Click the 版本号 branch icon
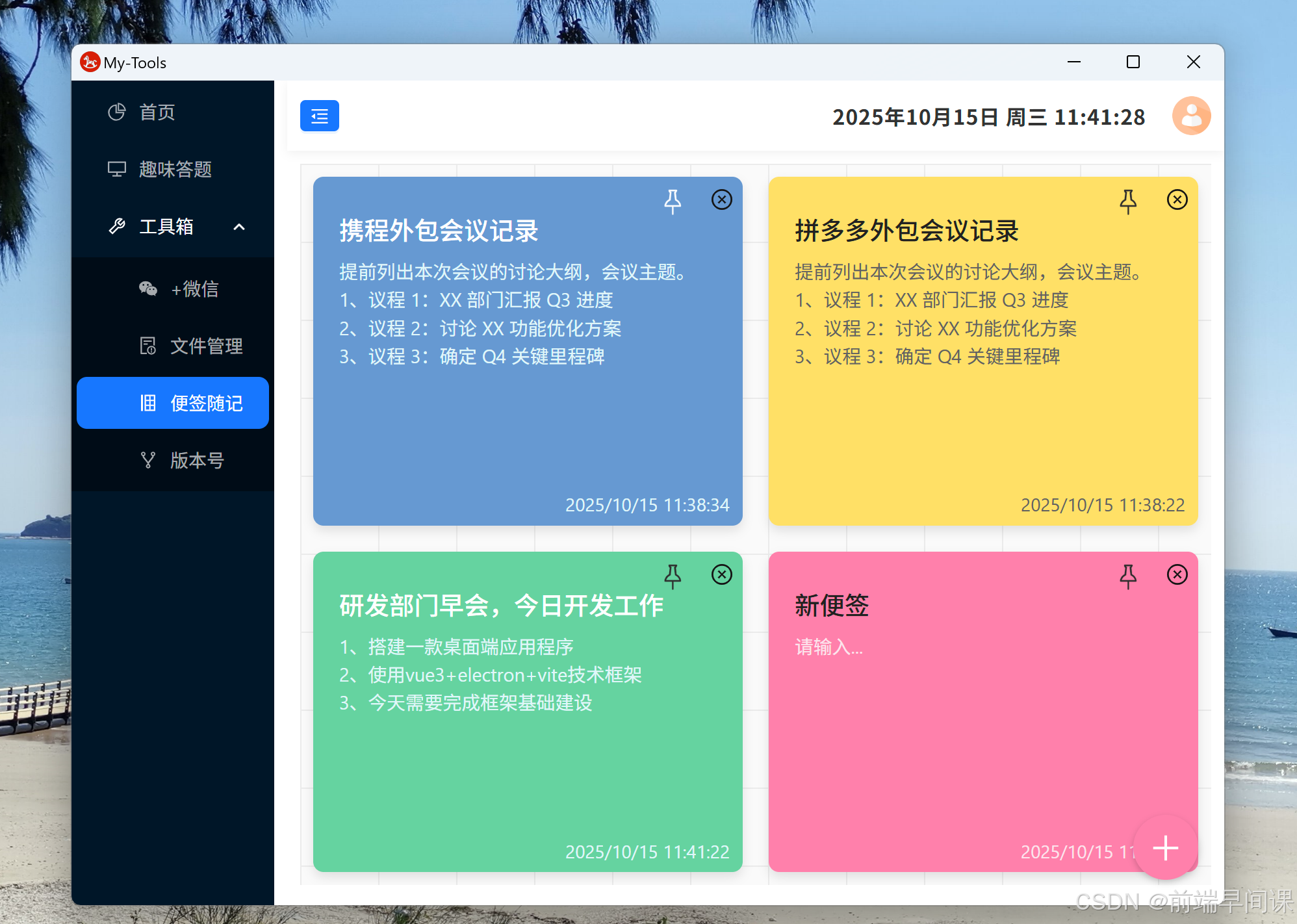Image resolution: width=1297 pixels, height=924 pixels. tap(148, 461)
